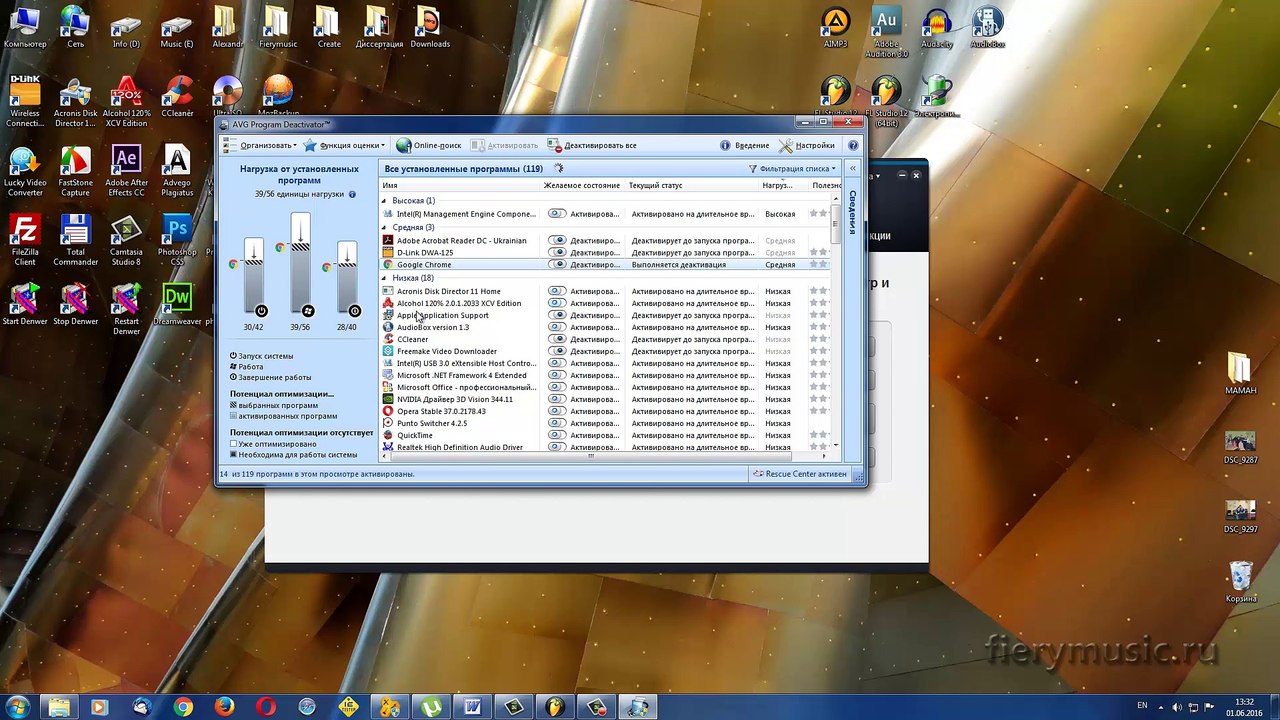
Task: Toggle state switch for Intel(R) Management Engine
Action: coord(557,214)
